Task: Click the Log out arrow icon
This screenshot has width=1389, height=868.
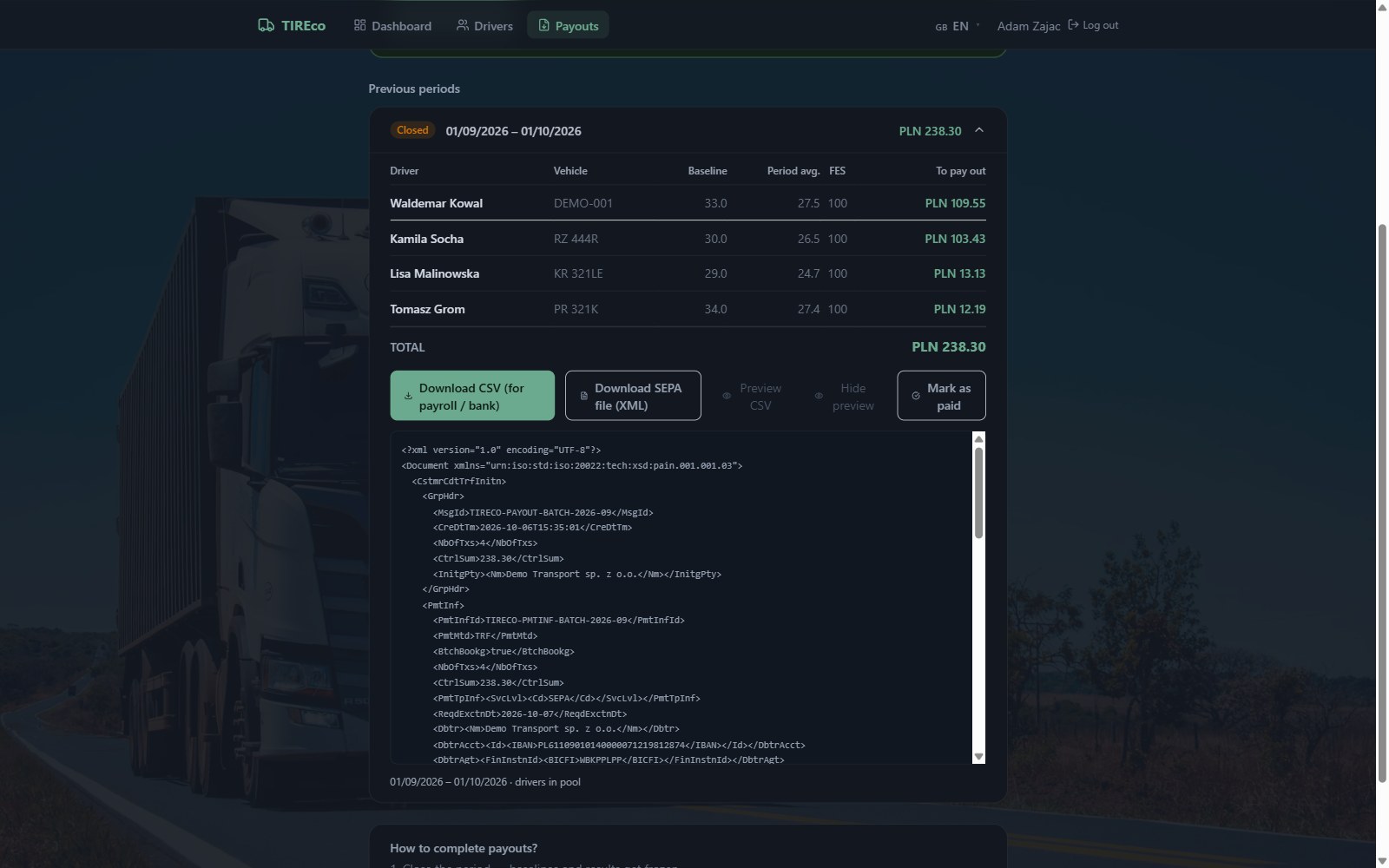Action: pos(1073,25)
